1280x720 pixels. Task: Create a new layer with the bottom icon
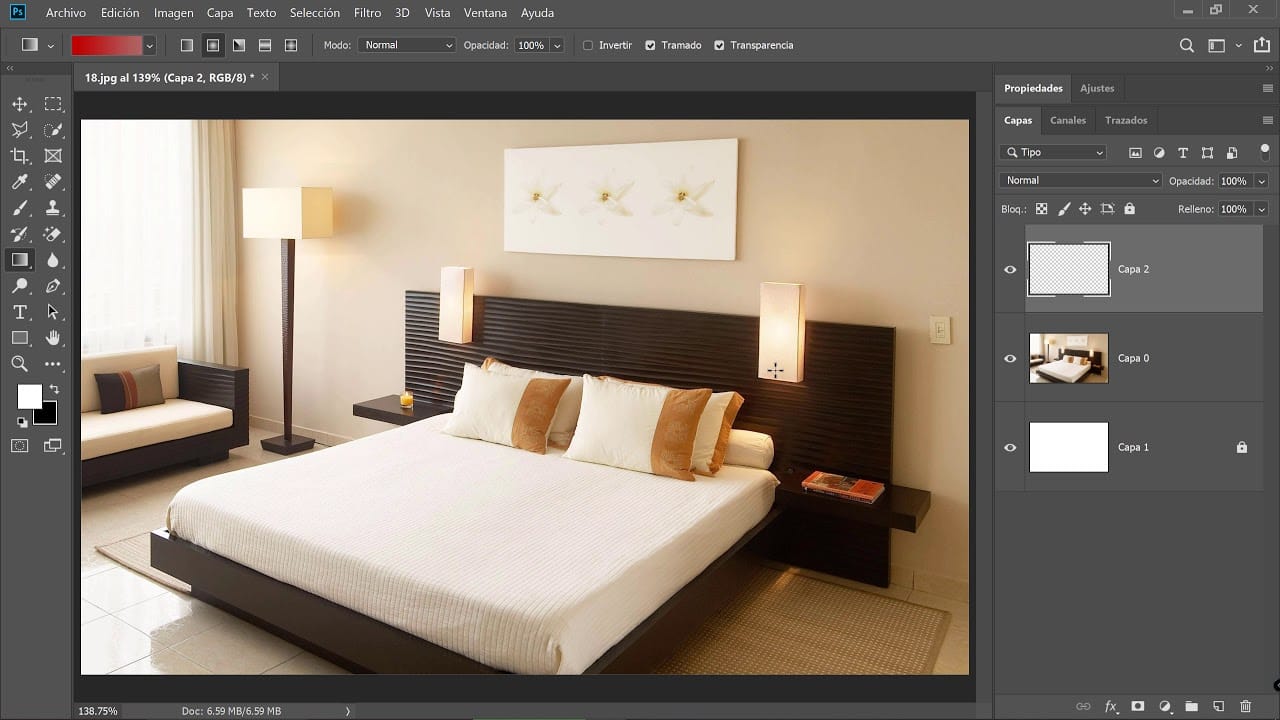point(1218,706)
